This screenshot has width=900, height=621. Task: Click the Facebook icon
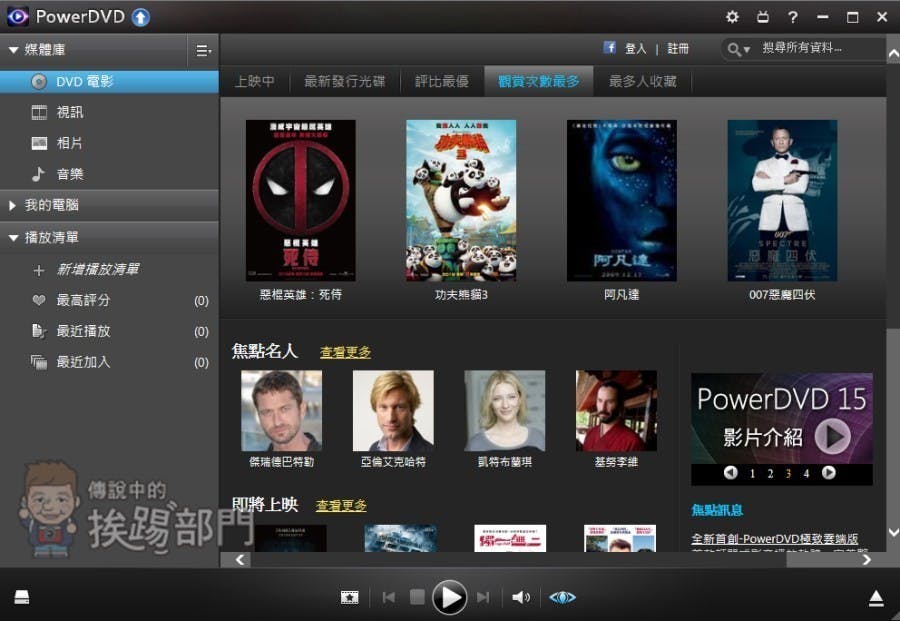point(610,48)
